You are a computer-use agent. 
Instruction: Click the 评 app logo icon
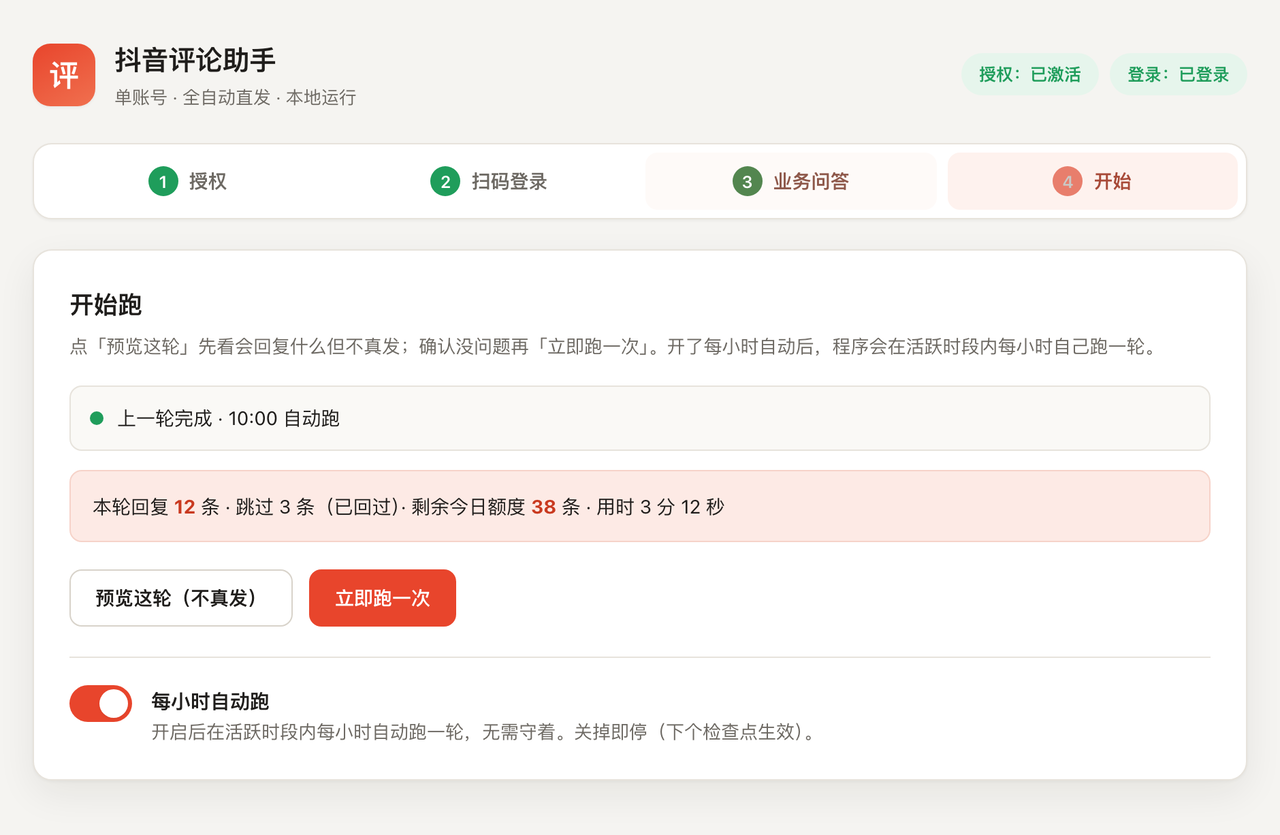pos(64,75)
